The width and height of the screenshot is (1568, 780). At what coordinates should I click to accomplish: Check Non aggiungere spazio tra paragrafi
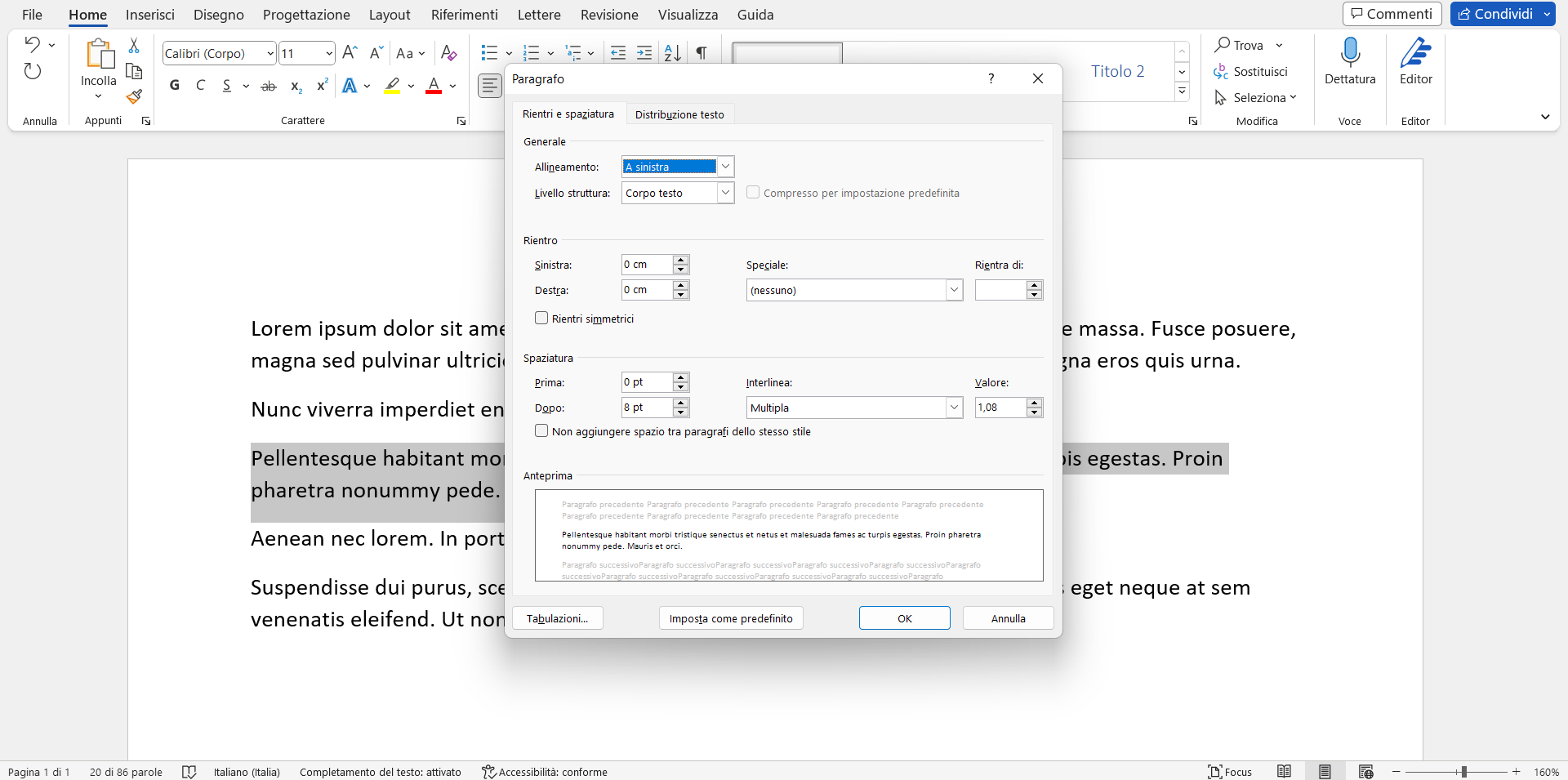541,431
